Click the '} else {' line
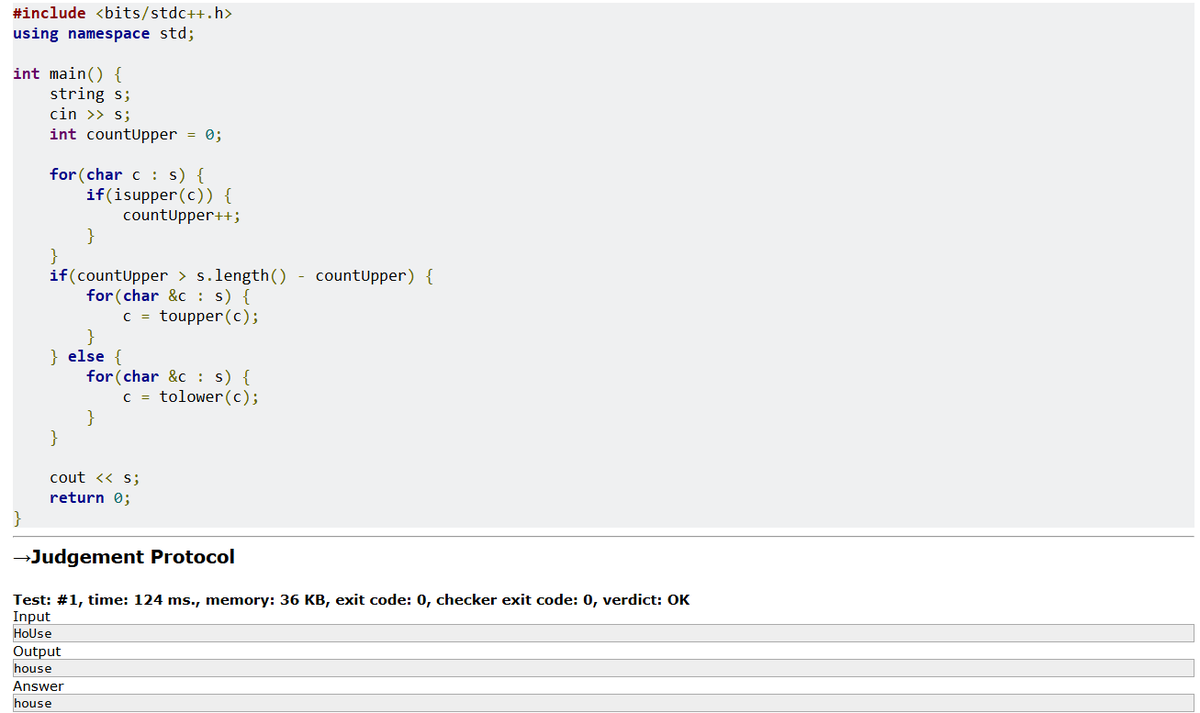 86,356
